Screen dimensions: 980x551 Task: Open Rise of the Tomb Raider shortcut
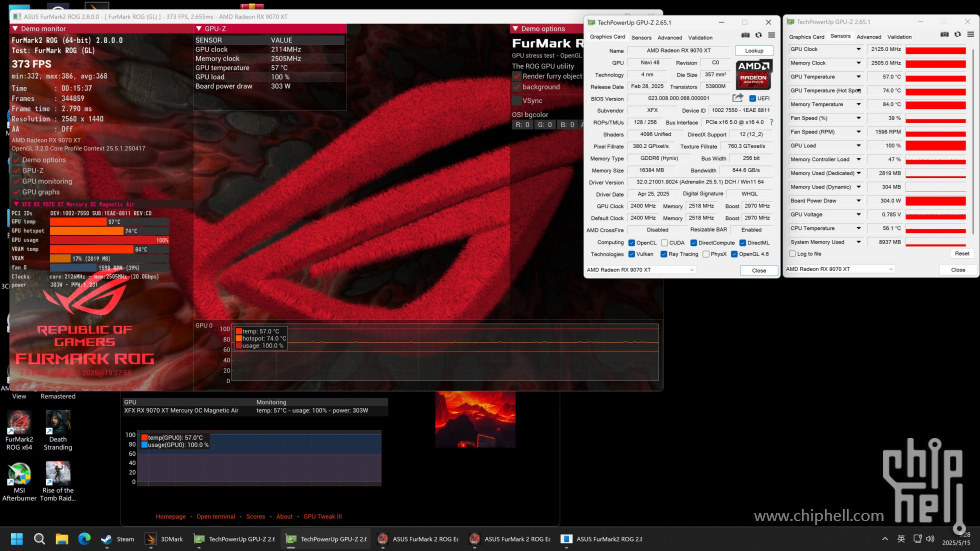(x=58, y=482)
